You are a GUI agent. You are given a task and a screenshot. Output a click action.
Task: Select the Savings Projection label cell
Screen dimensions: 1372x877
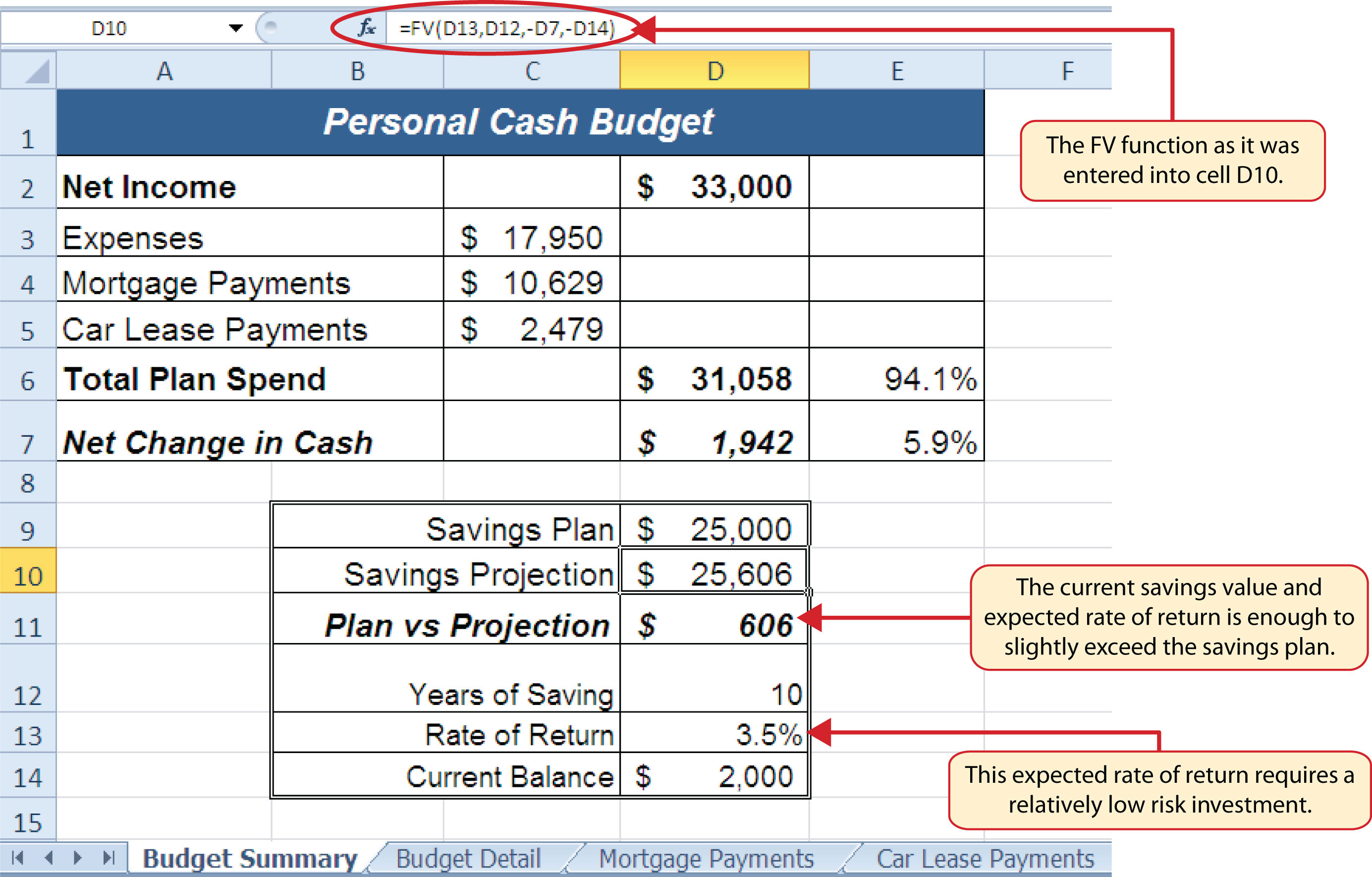click(x=446, y=571)
